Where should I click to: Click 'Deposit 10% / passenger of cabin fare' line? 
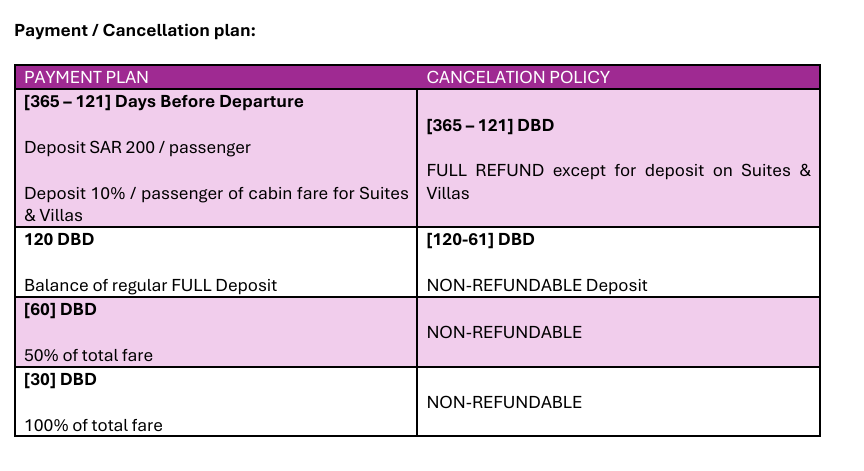point(216,193)
